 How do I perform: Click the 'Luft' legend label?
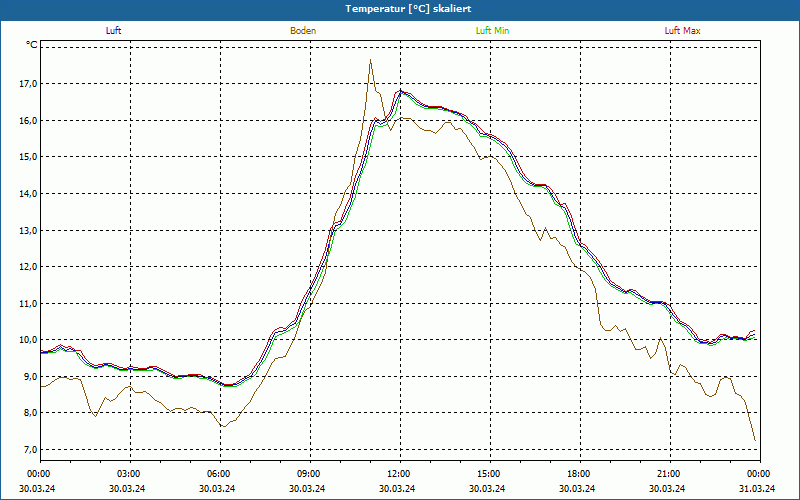[x=113, y=31]
